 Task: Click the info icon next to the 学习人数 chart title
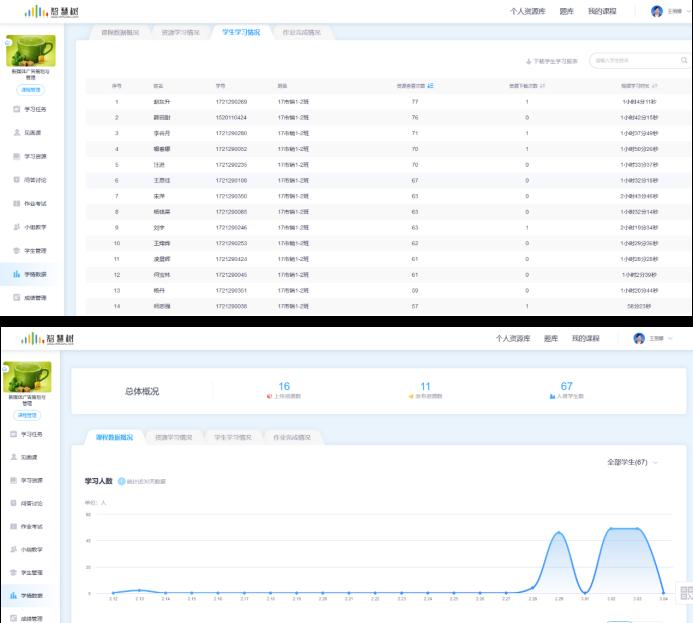[121, 481]
